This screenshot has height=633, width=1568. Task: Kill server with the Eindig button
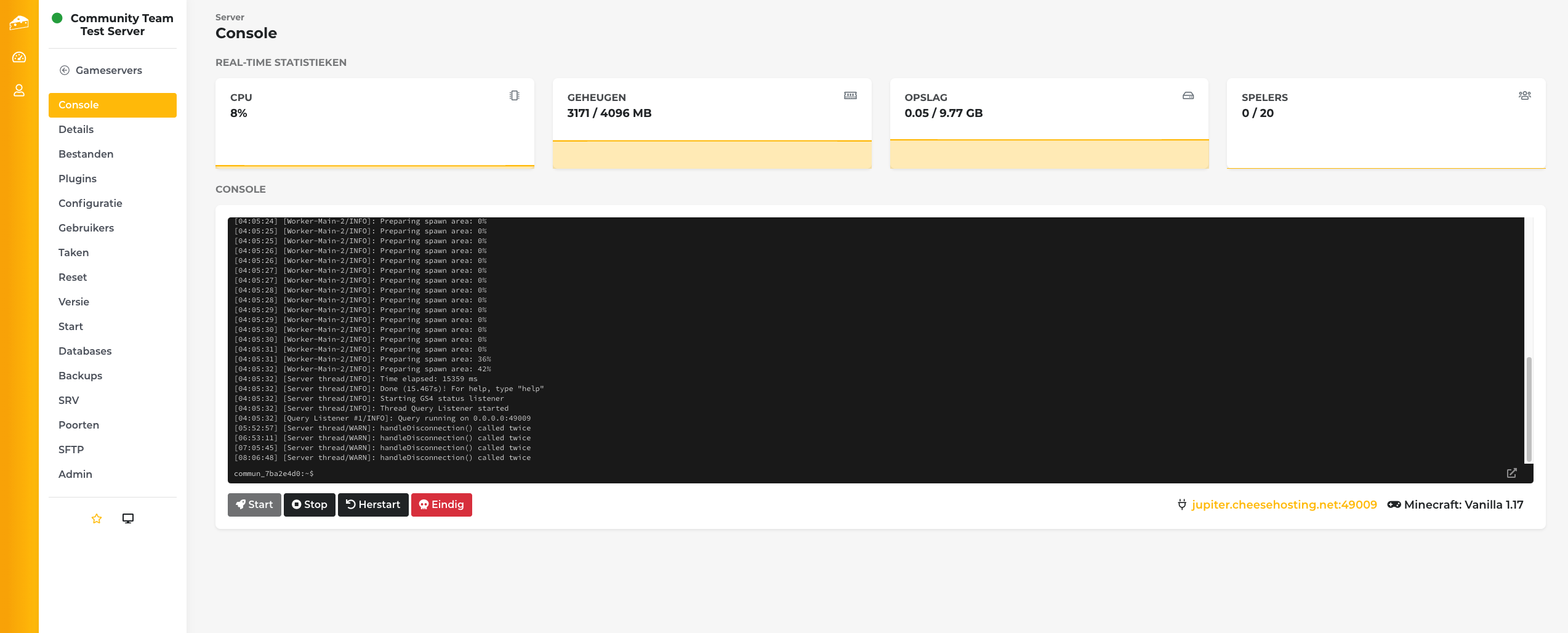[x=441, y=504]
